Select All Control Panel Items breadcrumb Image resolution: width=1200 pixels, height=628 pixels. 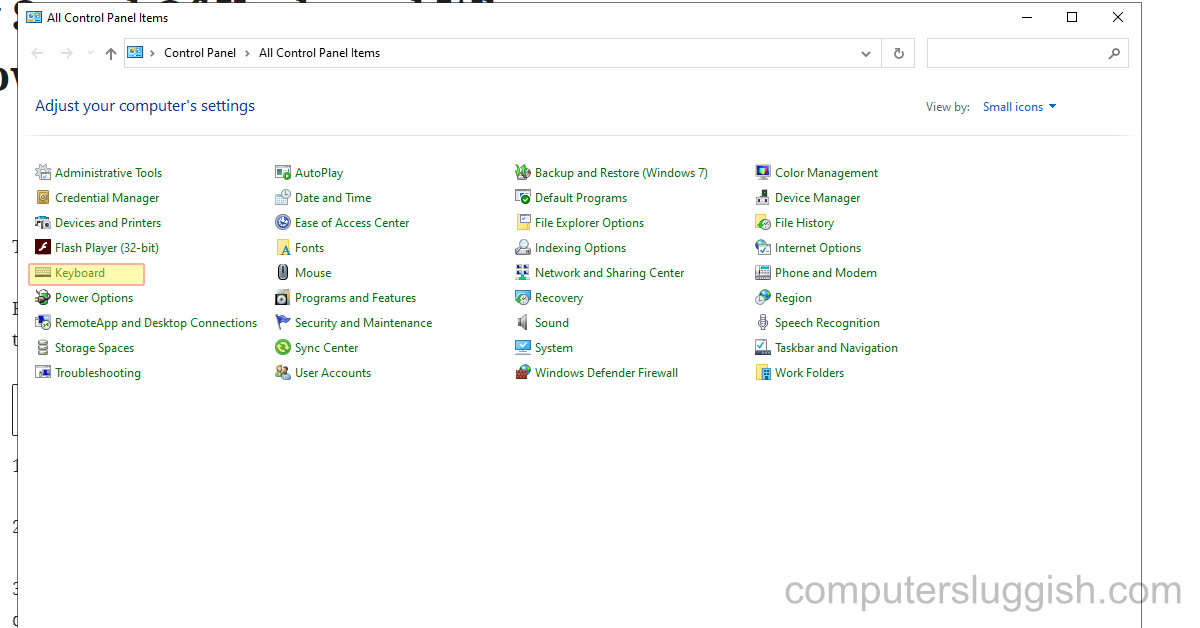[319, 53]
